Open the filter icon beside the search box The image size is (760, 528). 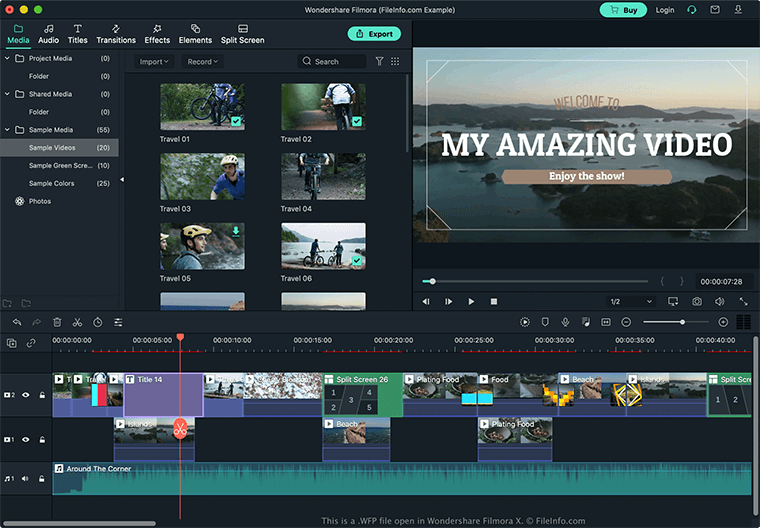pyautogui.click(x=379, y=62)
